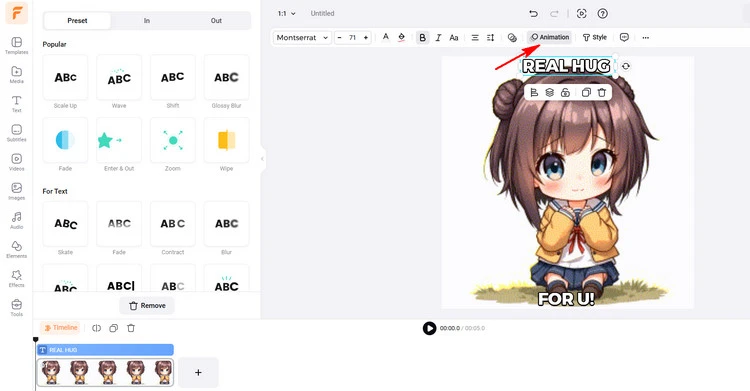Screen dimensions: 750x391
Task: Apply the popular Fade animation preset
Action: click(x=65, y=140)
